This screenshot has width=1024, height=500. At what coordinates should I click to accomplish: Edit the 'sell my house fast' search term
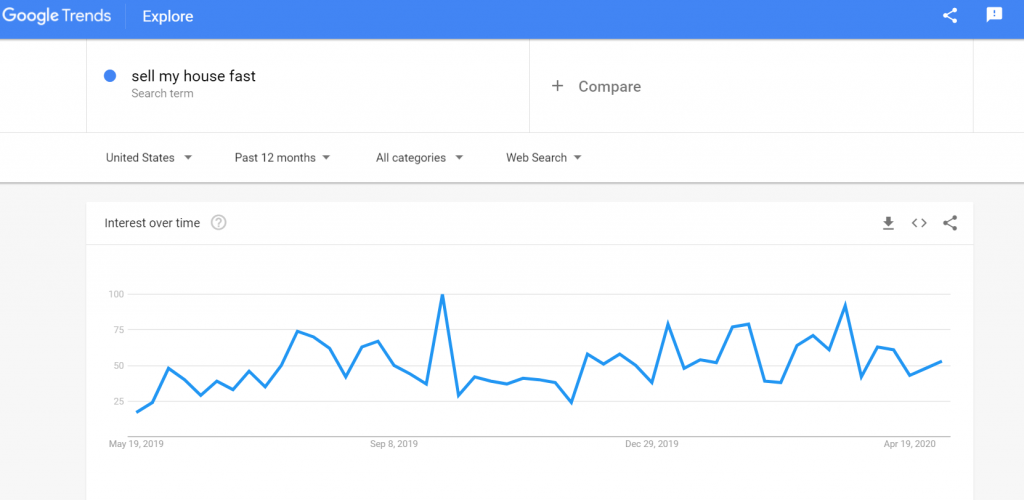tap(193, 76)
